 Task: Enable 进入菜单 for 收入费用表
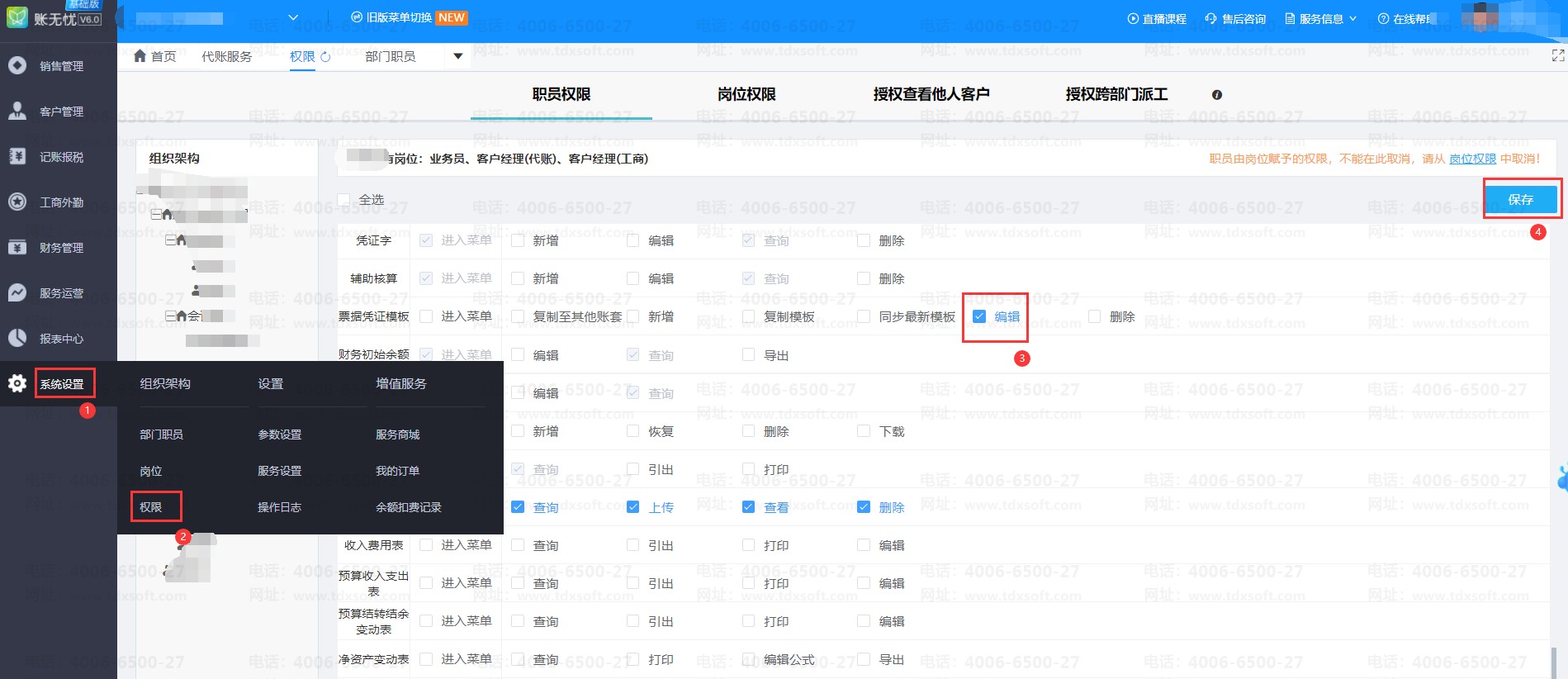(x=426, y=545)
